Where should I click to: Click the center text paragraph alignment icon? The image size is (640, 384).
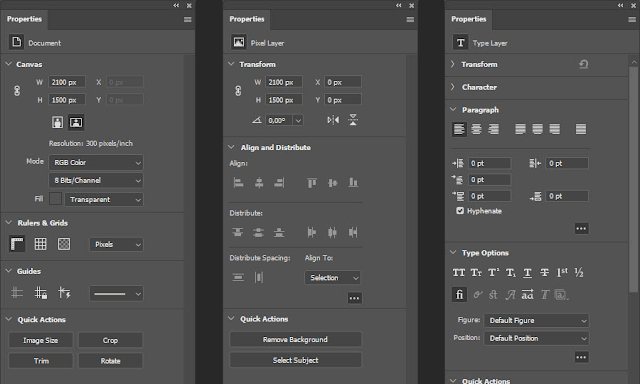(476, 129)
